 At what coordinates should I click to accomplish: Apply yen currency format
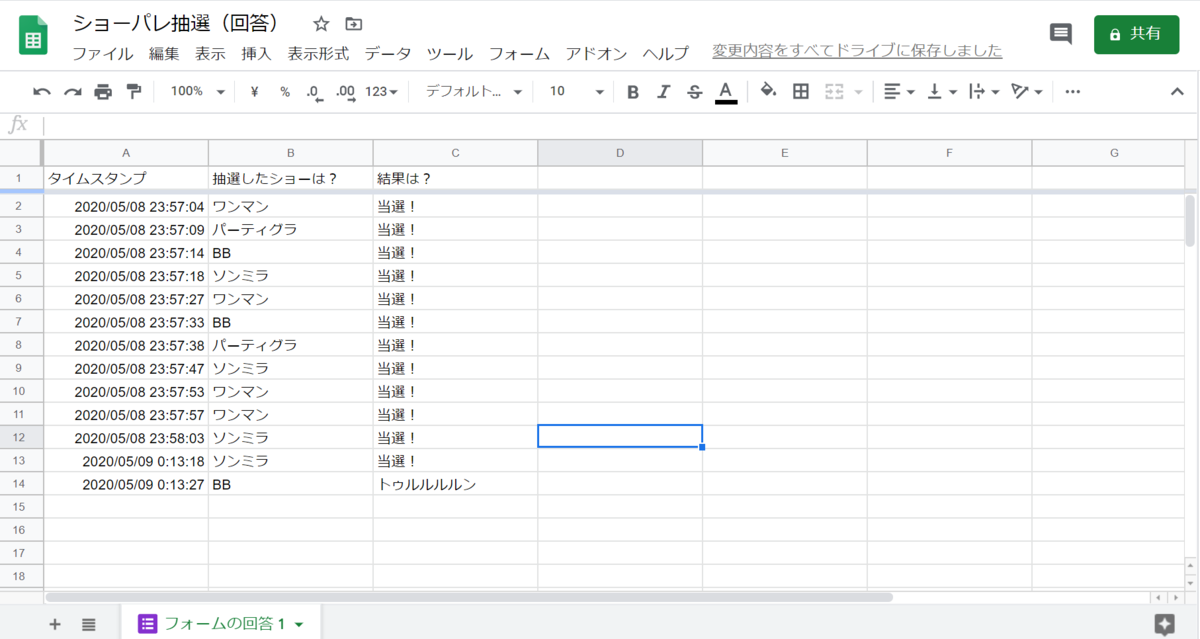pos(254,92)
